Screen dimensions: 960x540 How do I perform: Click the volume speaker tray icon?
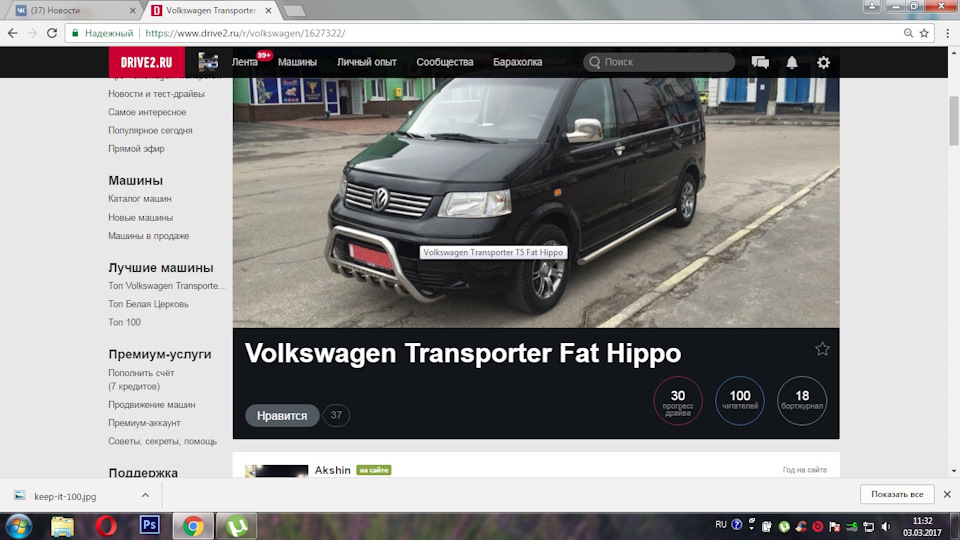pyautogui.click(x=886, y=526)
